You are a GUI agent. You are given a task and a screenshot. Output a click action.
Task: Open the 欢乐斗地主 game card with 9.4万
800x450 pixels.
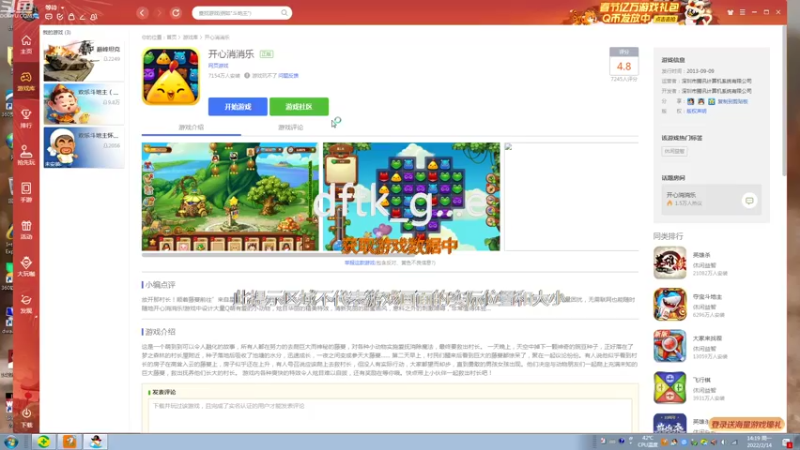84,104
